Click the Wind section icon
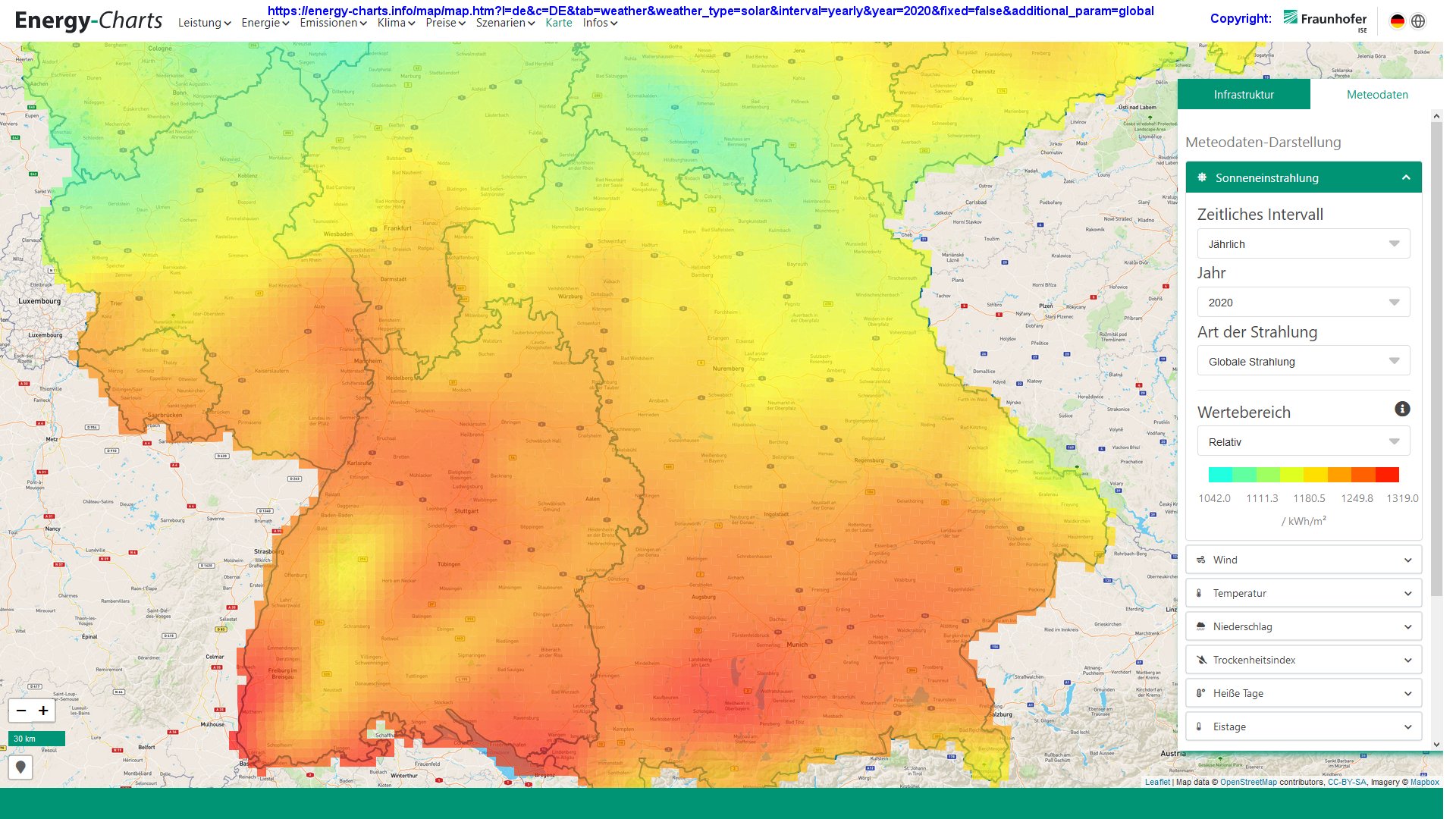This screenshot has height=819, width=1456. pyautogui.click(x=1201, y=560)
